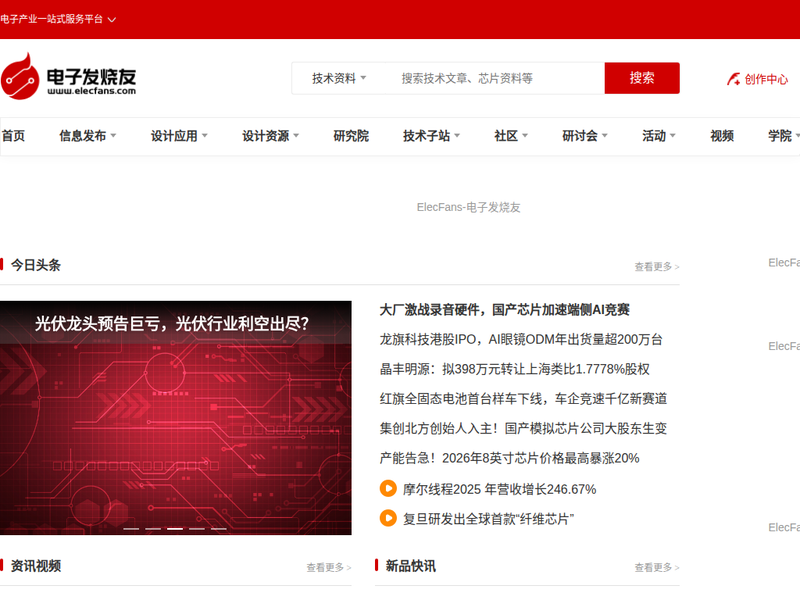Open the 设计应用 menu
The height and width of the screenshot is (600, 800).
[179, 136]
